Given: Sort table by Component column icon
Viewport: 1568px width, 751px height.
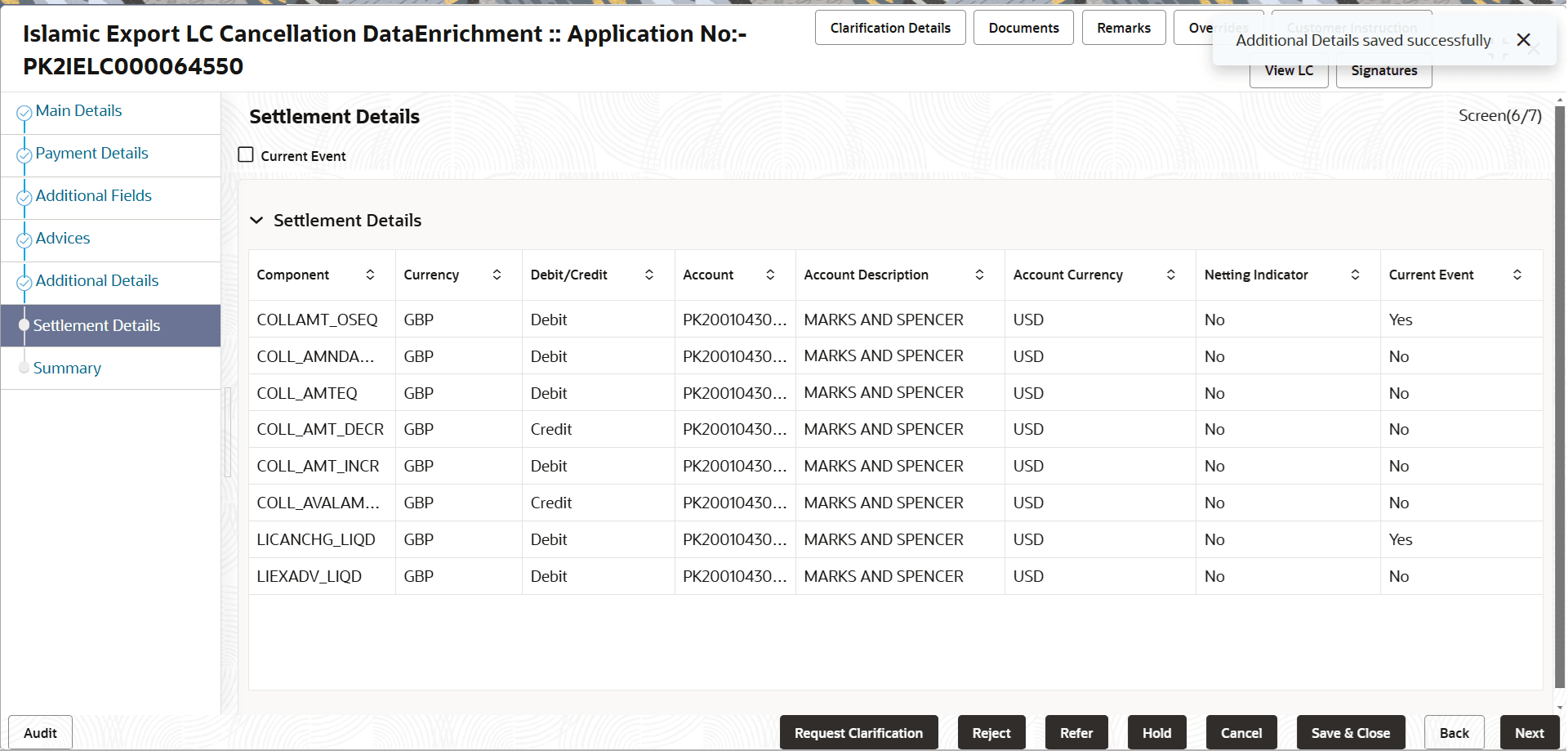Looking at the screenshot, I should 370,275.
